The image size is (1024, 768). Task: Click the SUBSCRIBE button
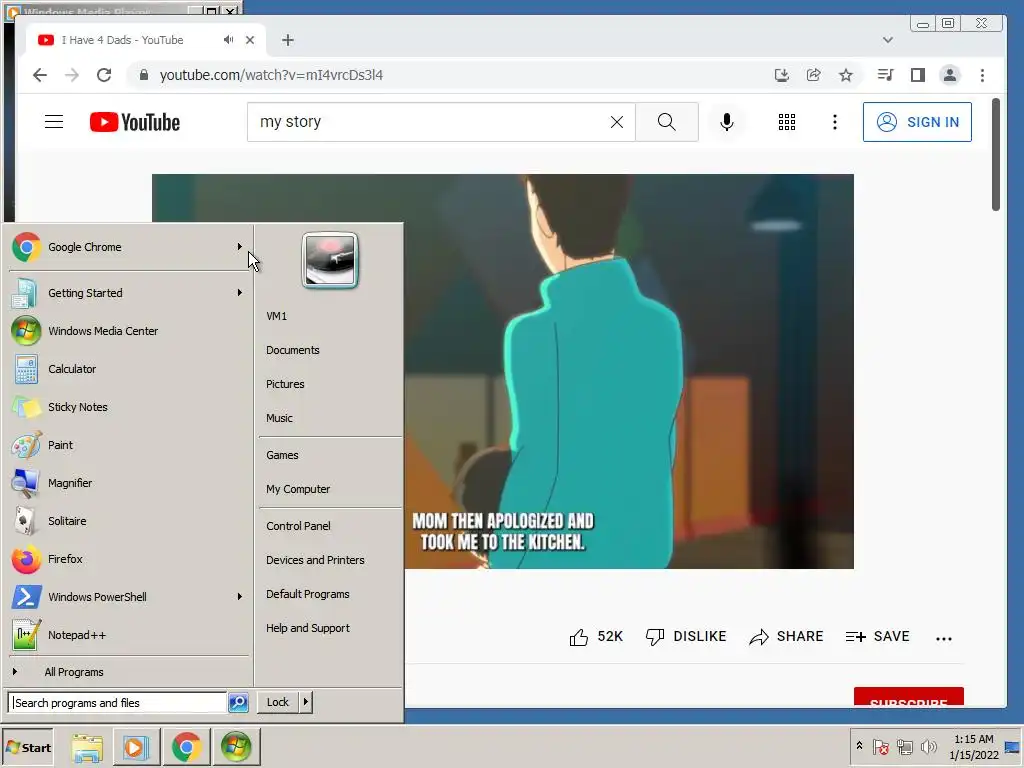908,697
